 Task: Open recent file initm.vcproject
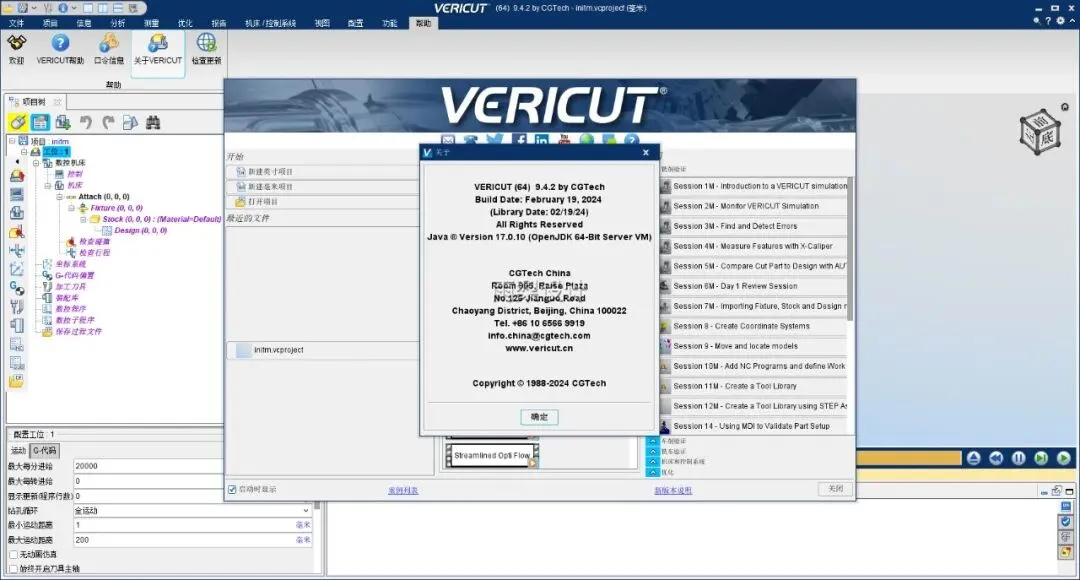pyautogui.click(x=323, y=350)
